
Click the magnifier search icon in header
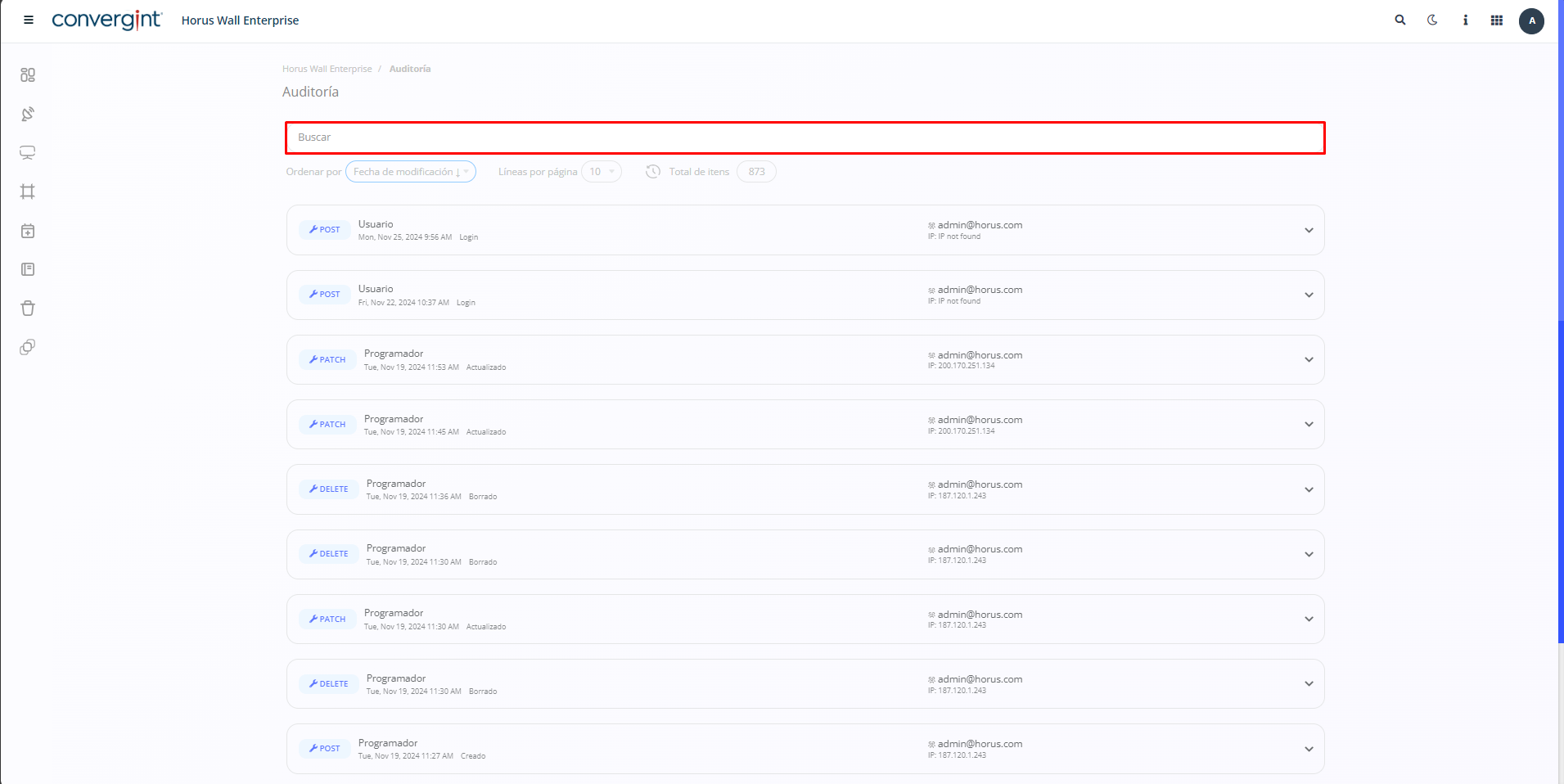tap(1400, 20)
